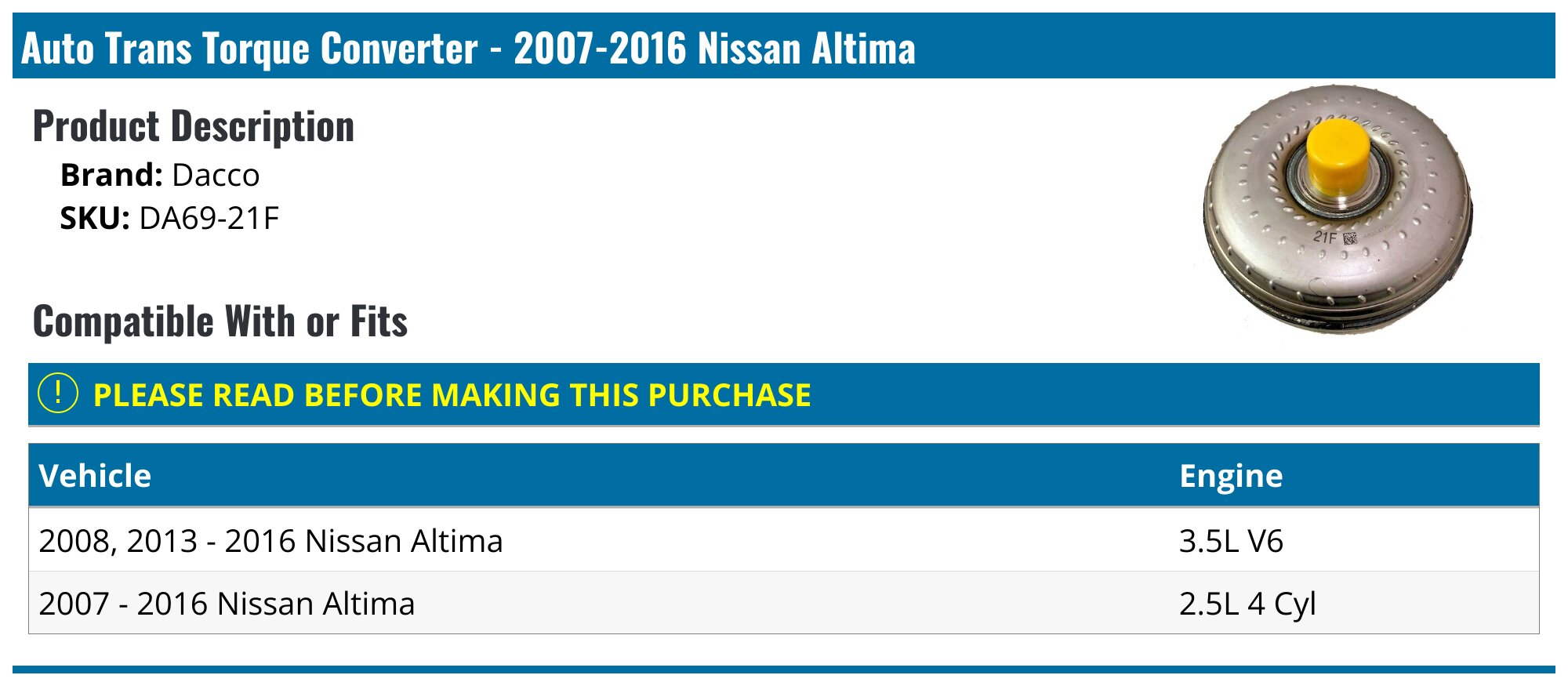Click the 21F stamp on the converter image
The width and height of the screenshot is (1568, 686).
[1325, 236]
